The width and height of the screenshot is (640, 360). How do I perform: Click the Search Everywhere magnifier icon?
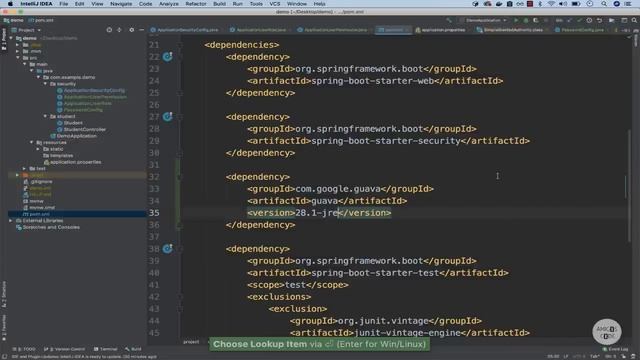[x=634, y=20]
